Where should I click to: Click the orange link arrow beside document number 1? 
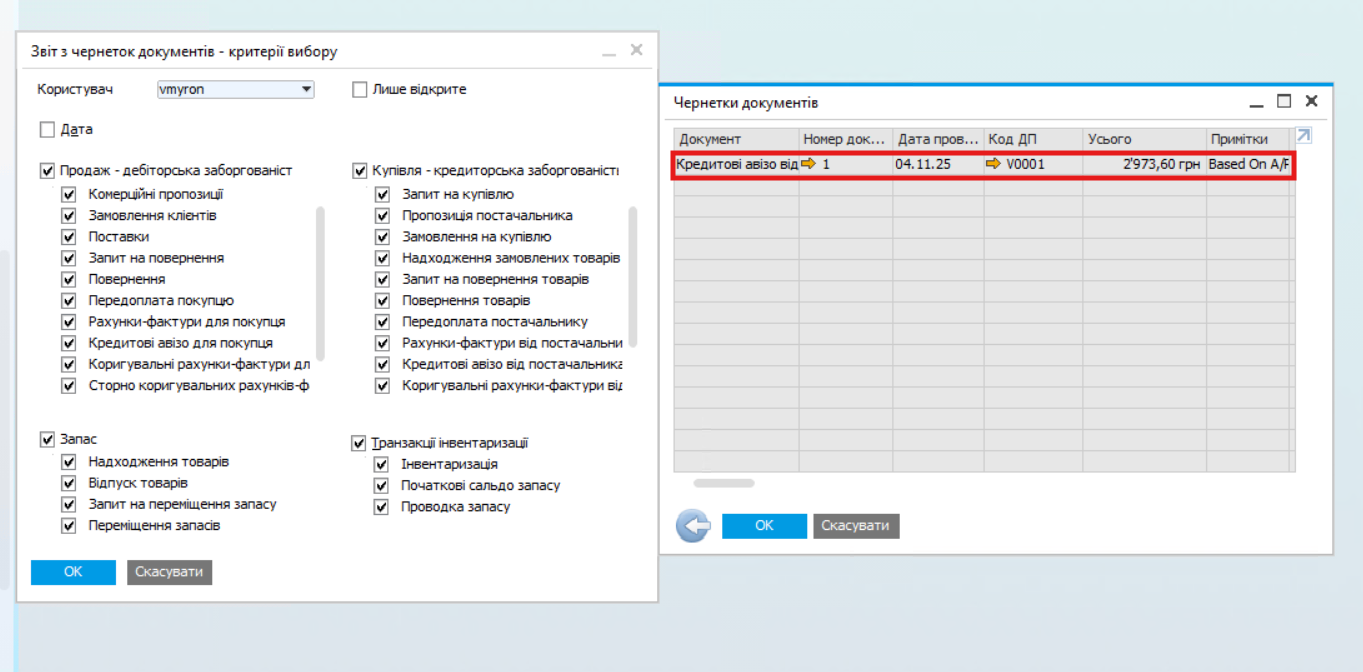point(809,164)
